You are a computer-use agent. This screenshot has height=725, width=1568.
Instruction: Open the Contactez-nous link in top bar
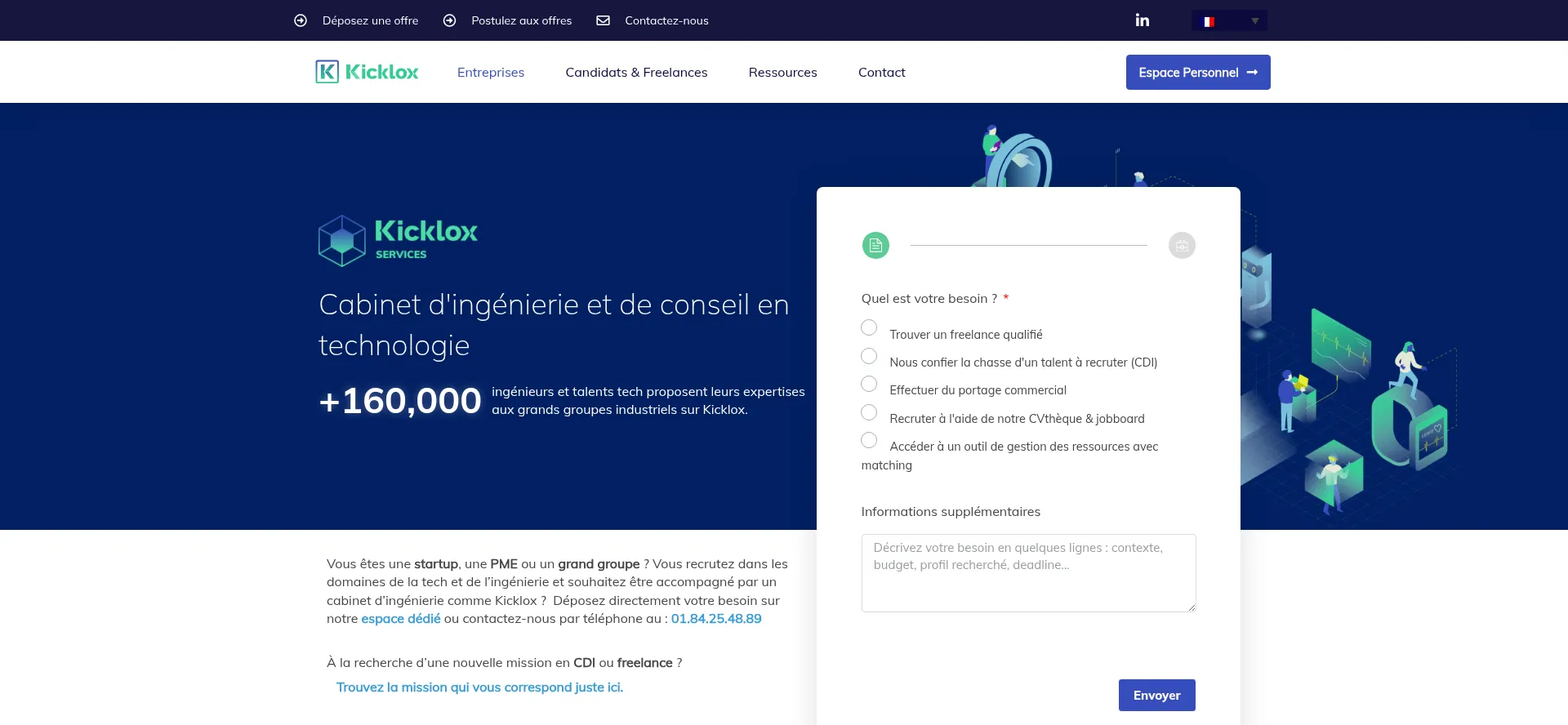666,20
